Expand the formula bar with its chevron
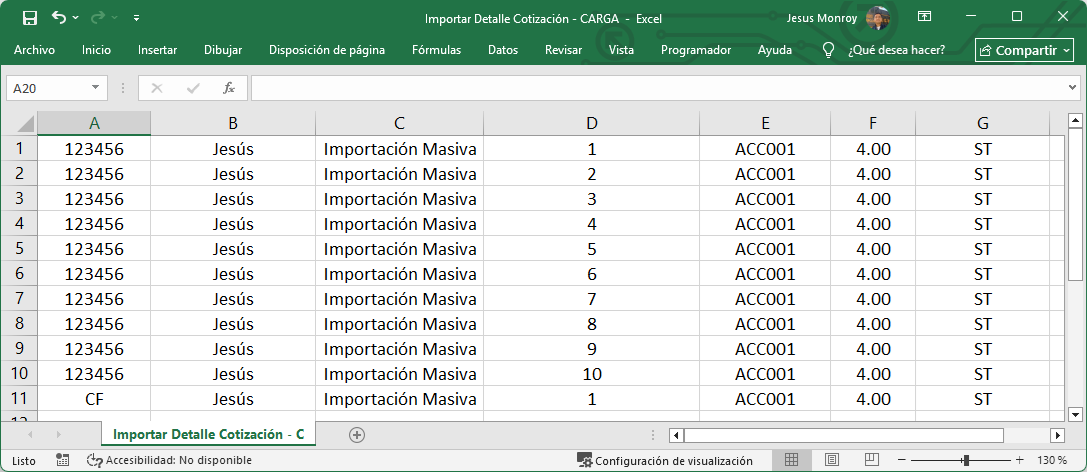Image resolution: width=1087 pixels, height=472 pixels. pos(1073,88)
